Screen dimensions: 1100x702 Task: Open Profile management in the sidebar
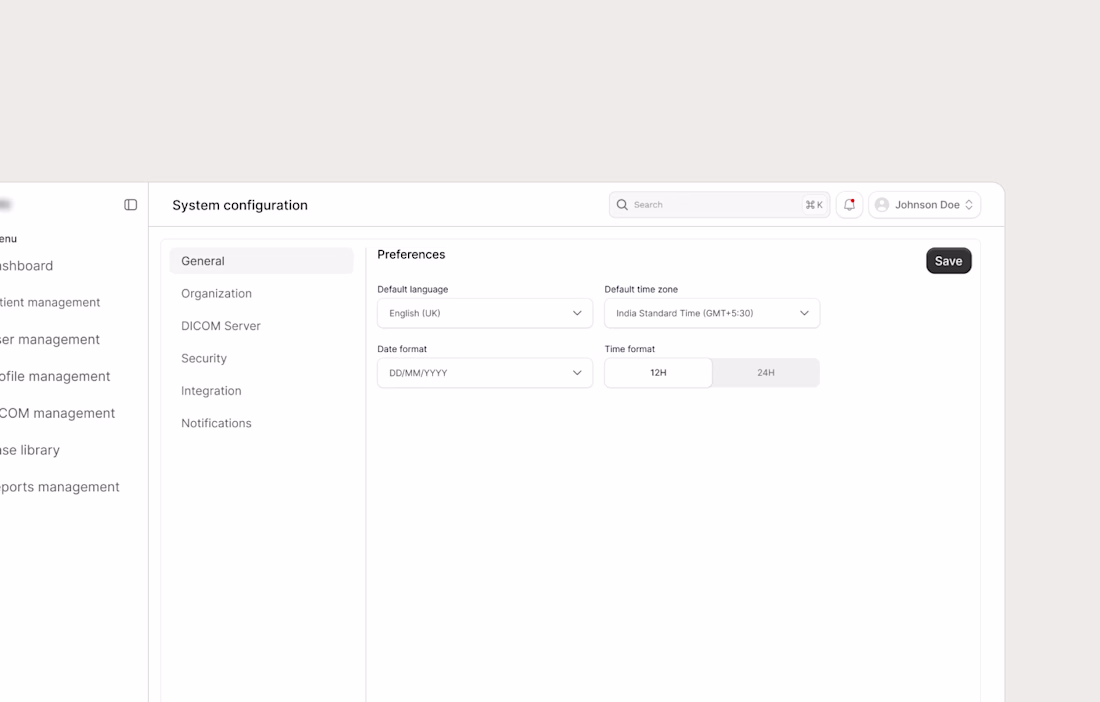55,377
